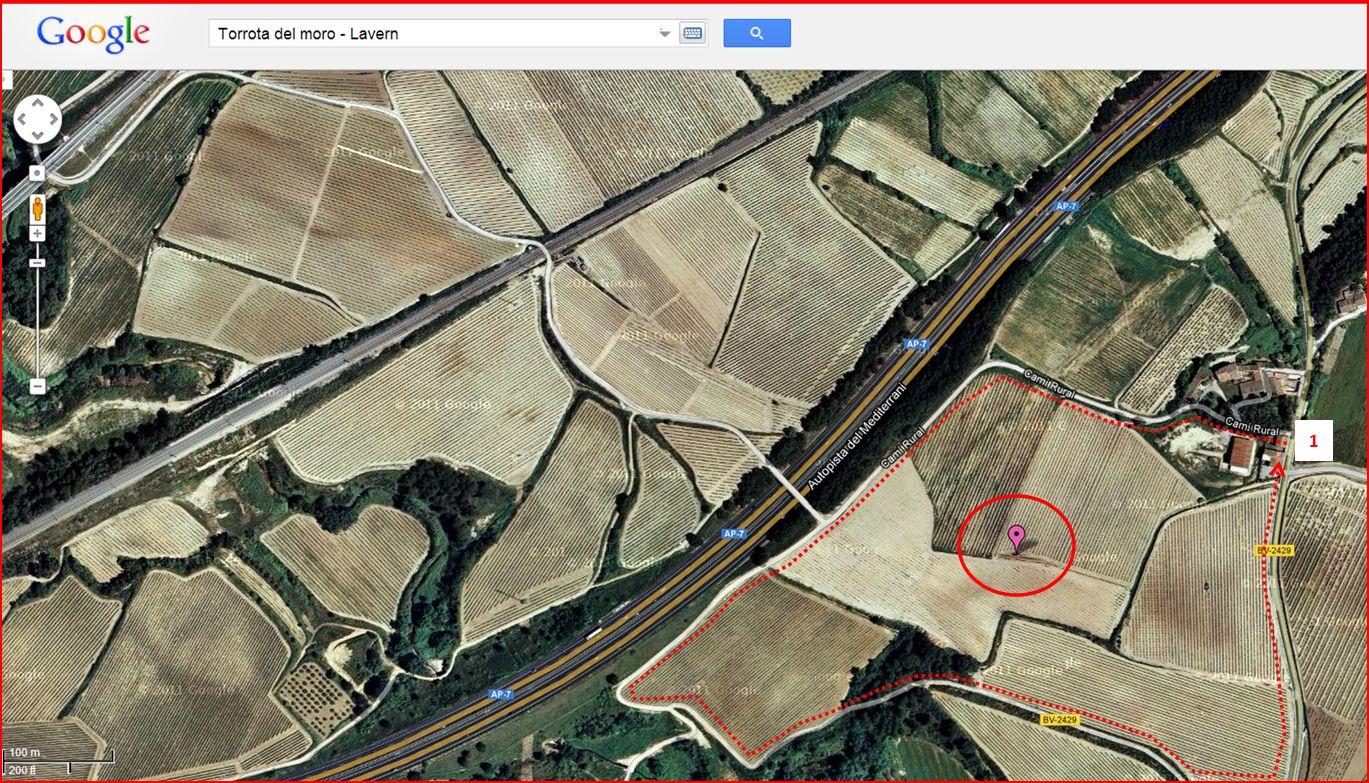Click the red arrowhead at route start

coord(1277,465)
